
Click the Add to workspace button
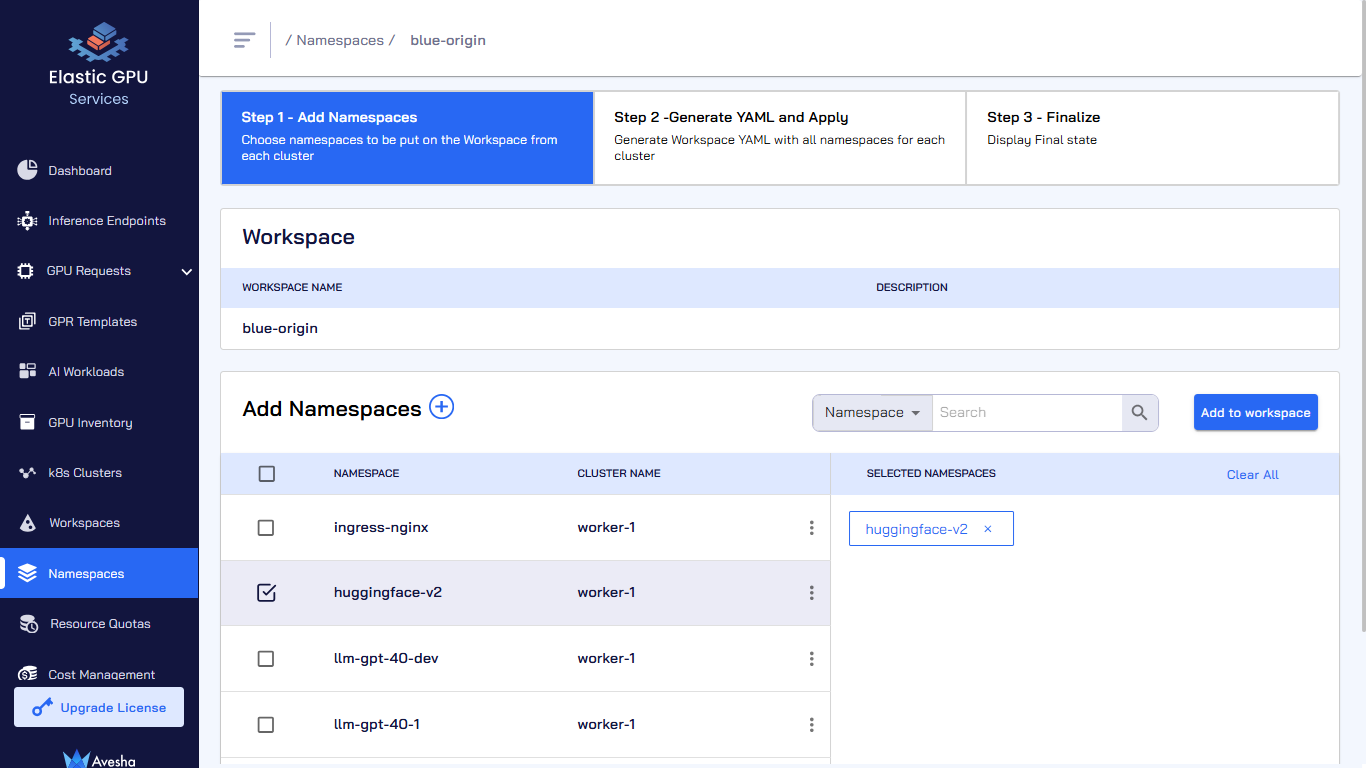(x=1256, y=413)
